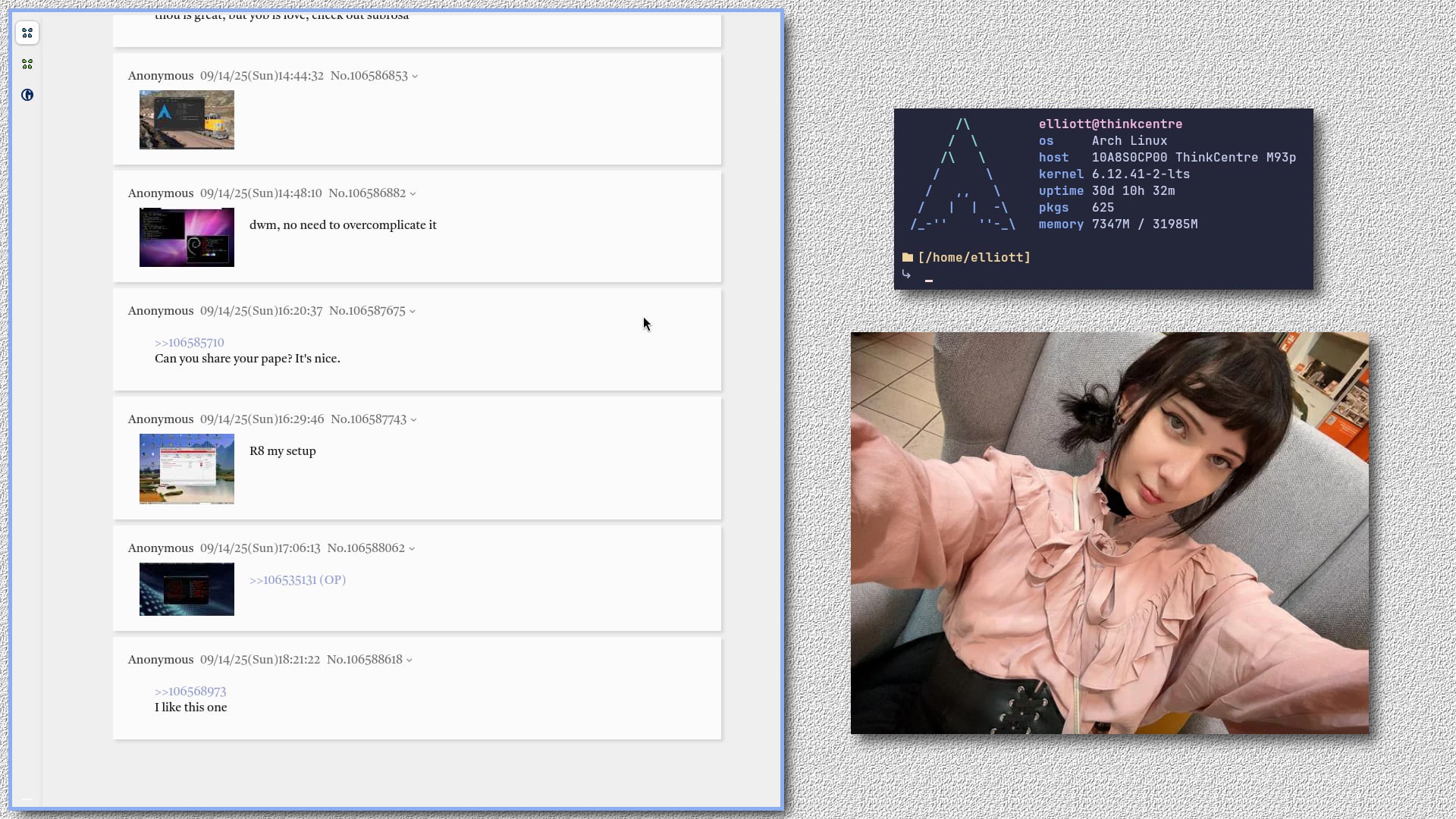Select the blue 4chan clover sidebar tab

(27, 33)
